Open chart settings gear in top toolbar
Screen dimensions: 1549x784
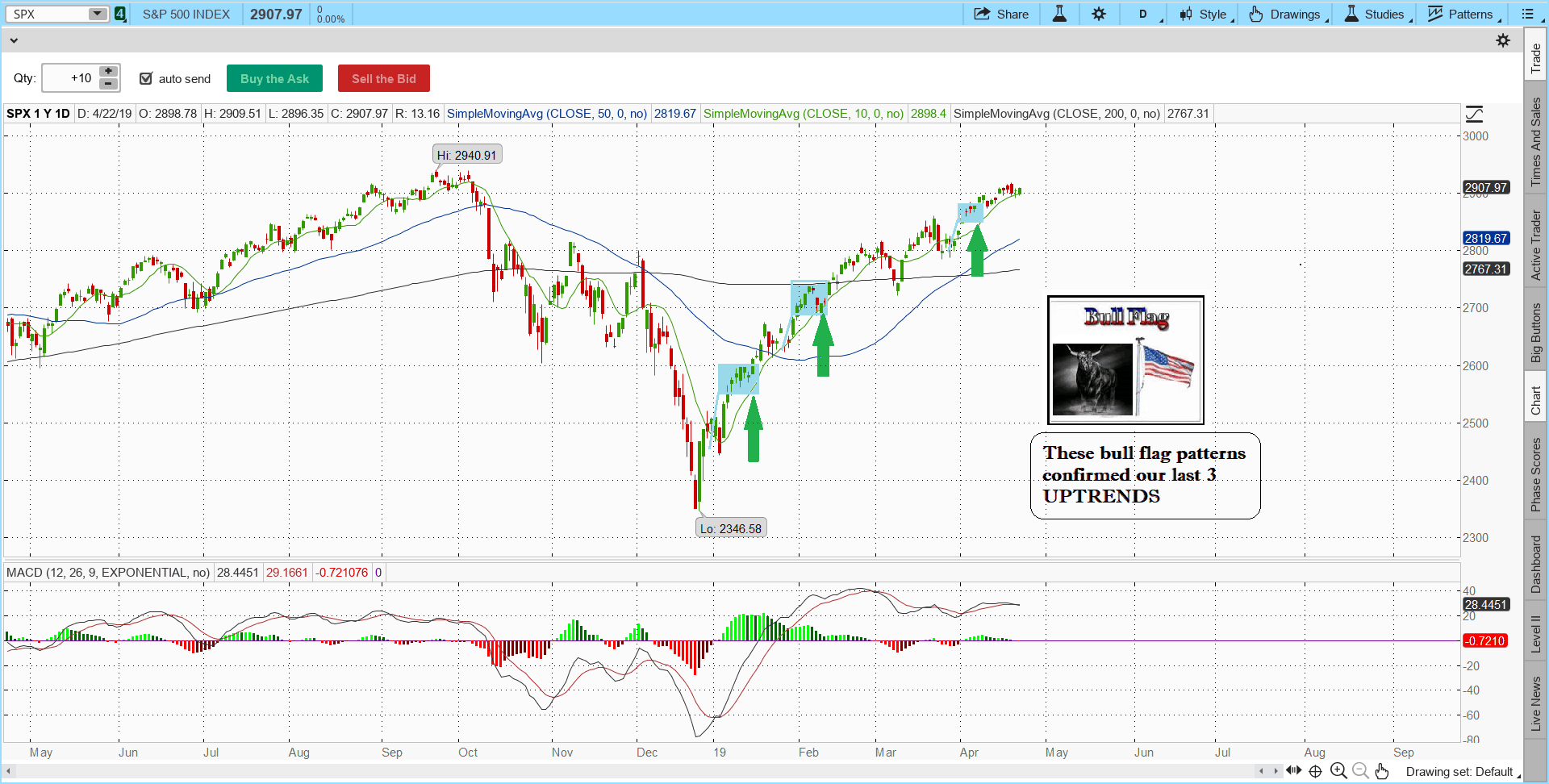coord(1099,15)
